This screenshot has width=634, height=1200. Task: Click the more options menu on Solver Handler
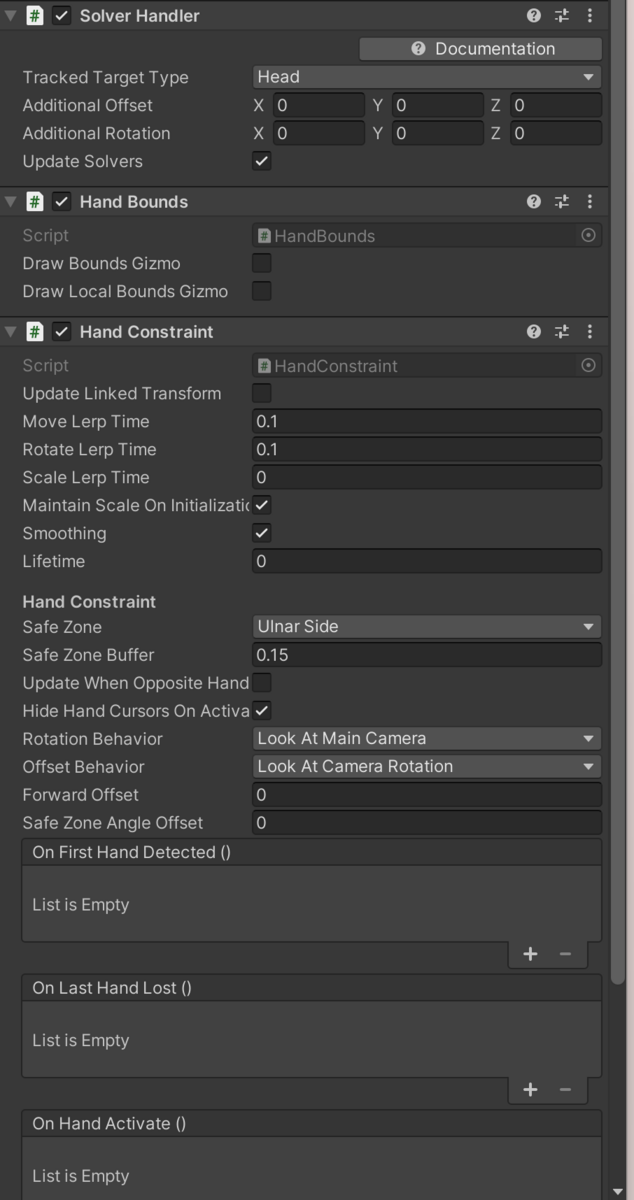(590, 16)
